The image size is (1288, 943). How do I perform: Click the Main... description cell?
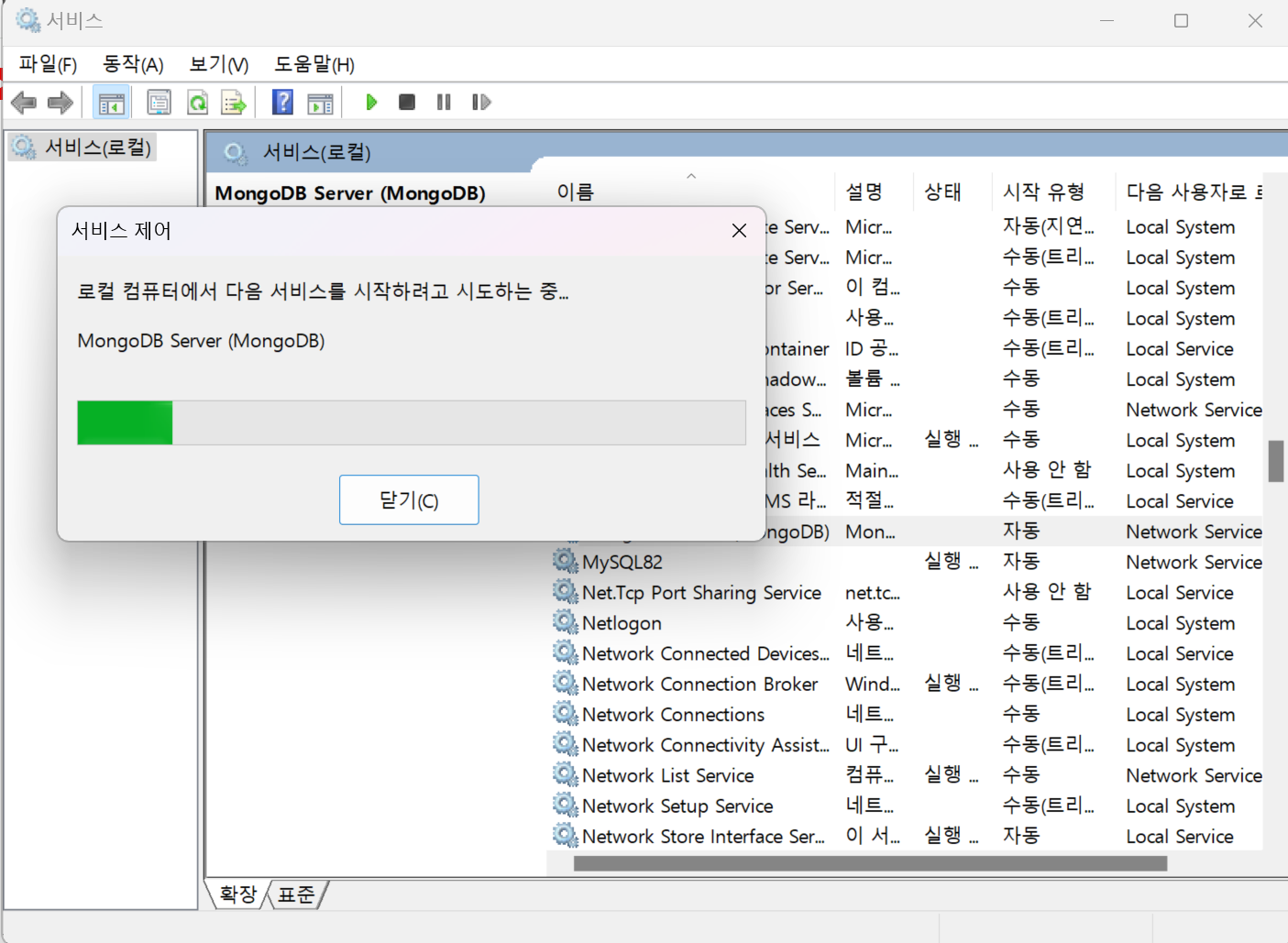(x=871, y=471)
